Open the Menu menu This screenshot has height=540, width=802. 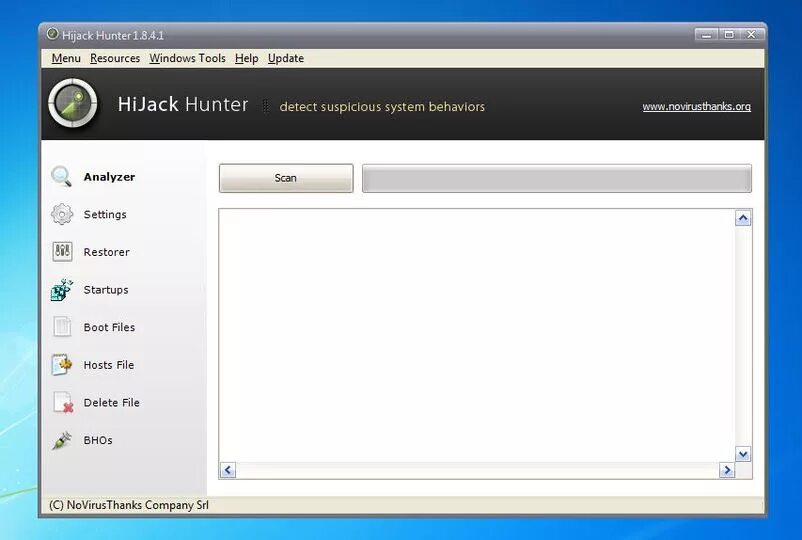pyautogui.click(x=66, y=58)
